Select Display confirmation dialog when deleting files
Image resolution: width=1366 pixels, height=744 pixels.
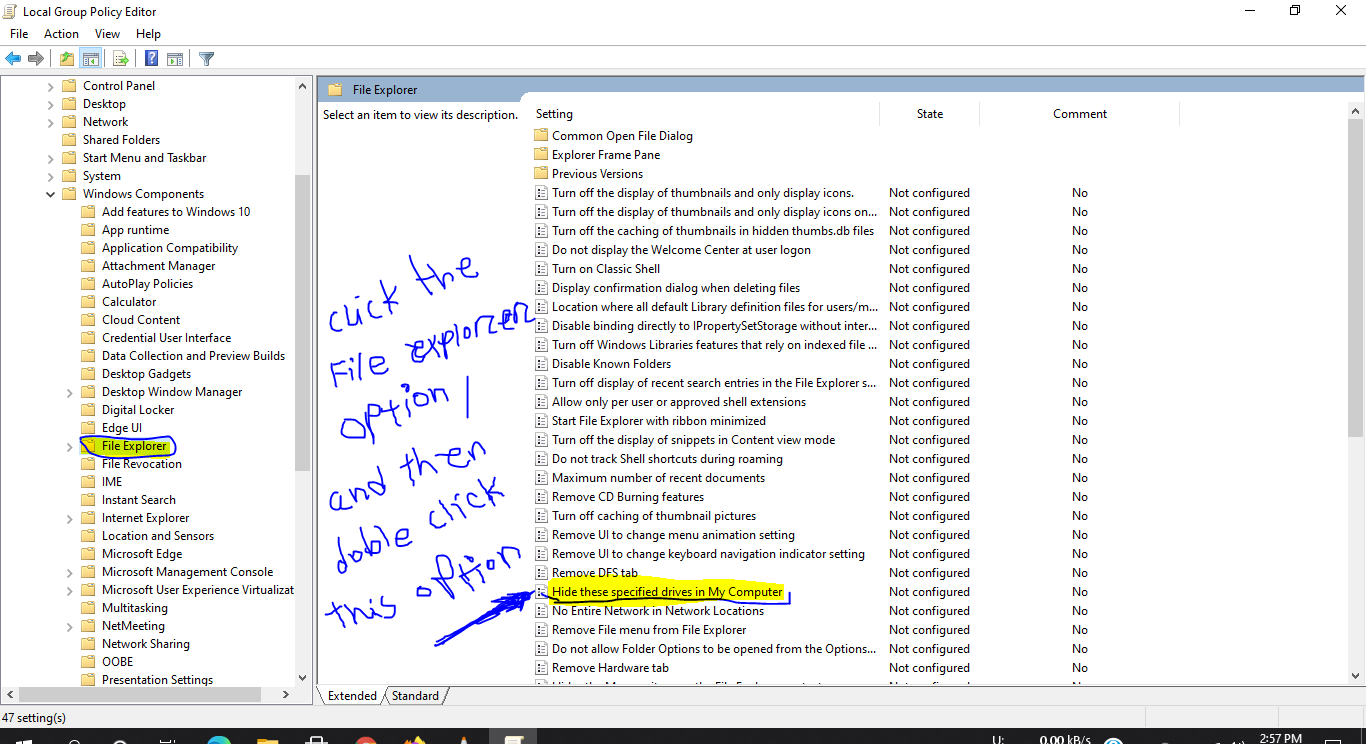tap(676, 287)
